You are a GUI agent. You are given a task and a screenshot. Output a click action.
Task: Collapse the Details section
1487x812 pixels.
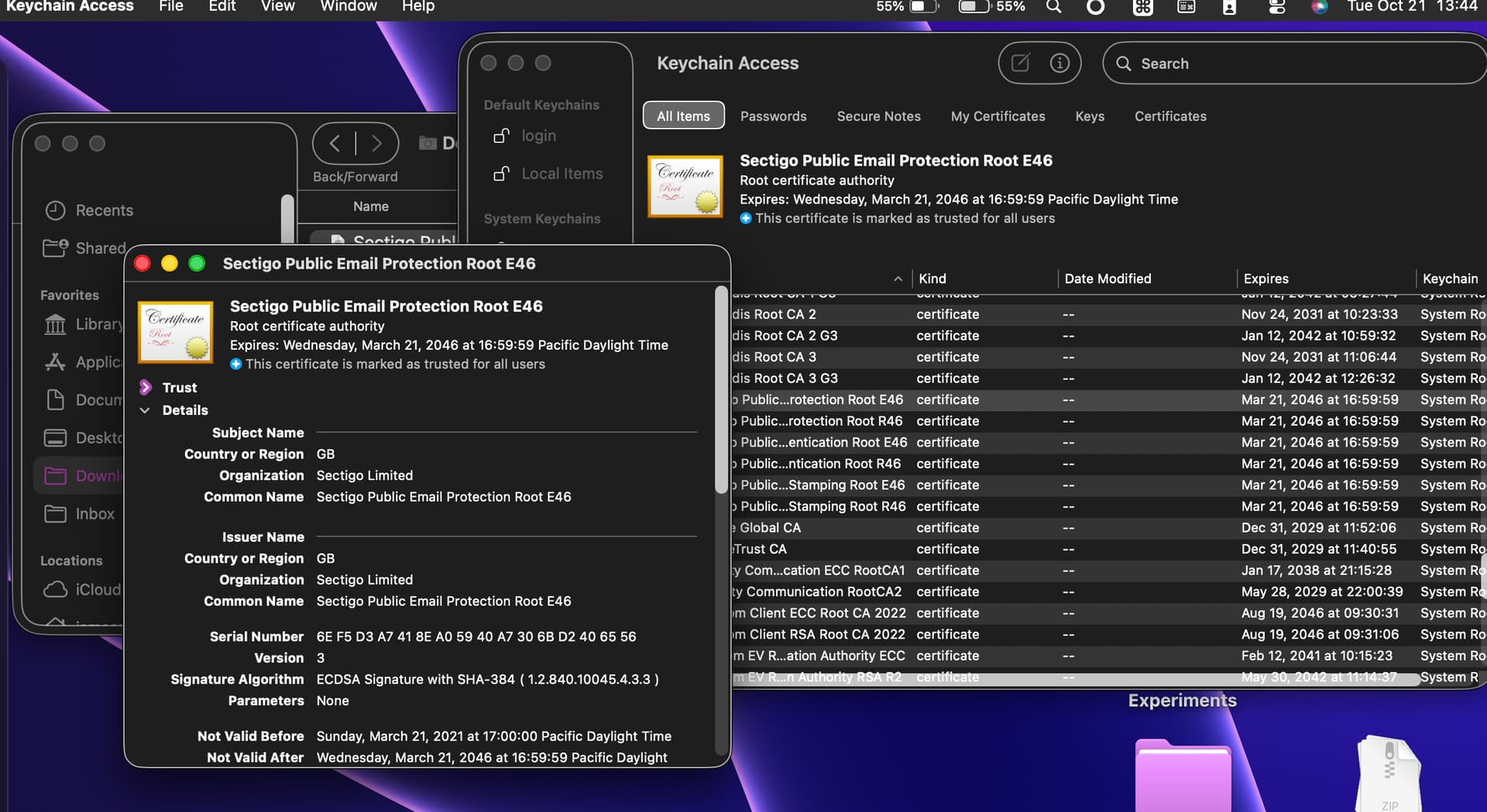click(145, 410)
